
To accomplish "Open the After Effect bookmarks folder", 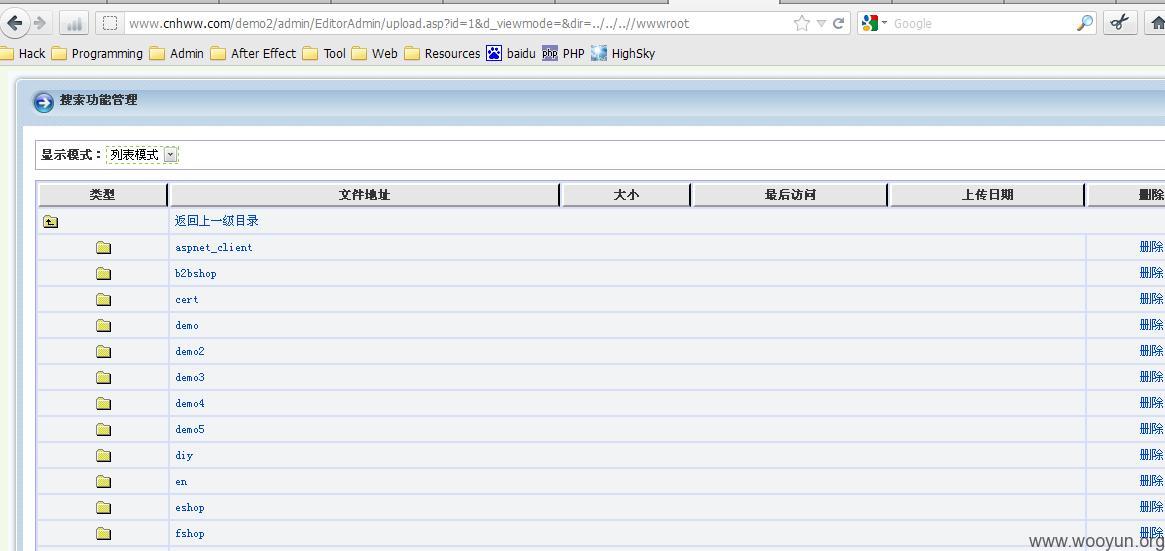I will [253, 53].
